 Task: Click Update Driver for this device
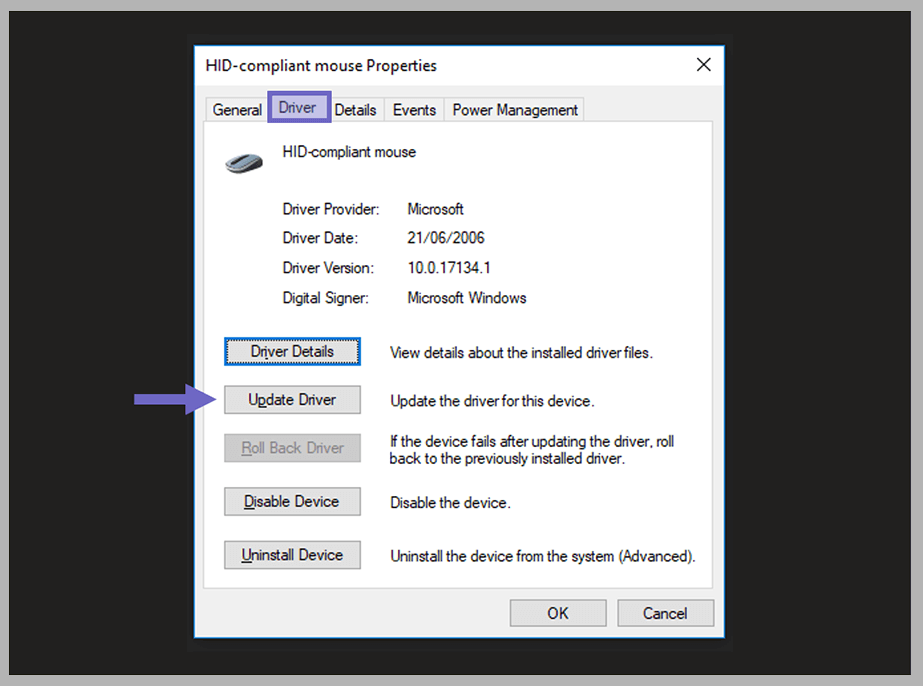tap(292, 399)
